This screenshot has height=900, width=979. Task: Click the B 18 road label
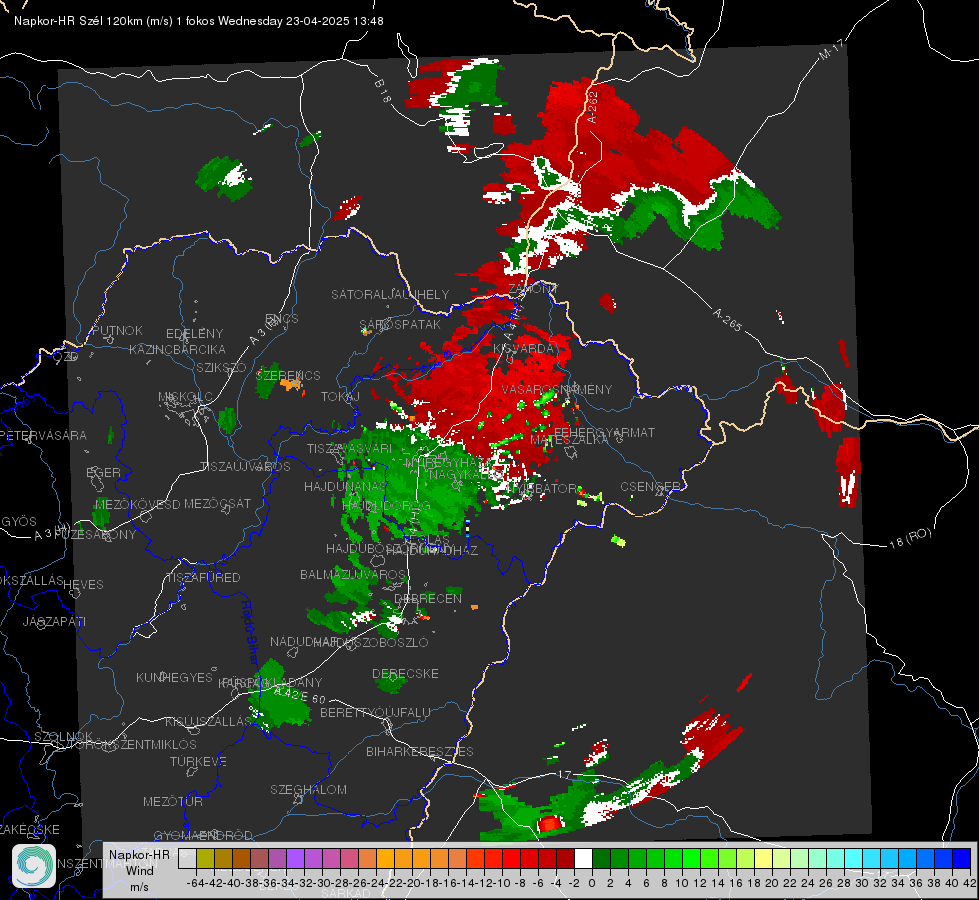tap(383, 91)
